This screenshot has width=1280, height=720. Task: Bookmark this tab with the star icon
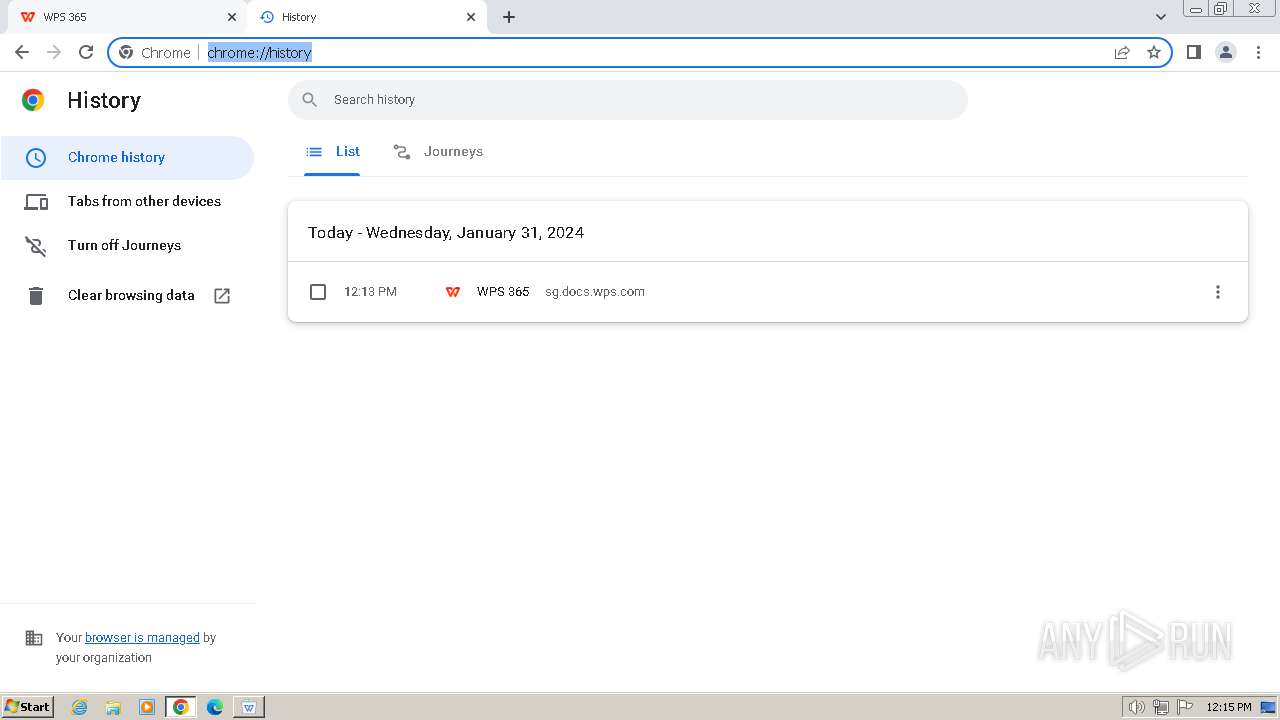1154,52
